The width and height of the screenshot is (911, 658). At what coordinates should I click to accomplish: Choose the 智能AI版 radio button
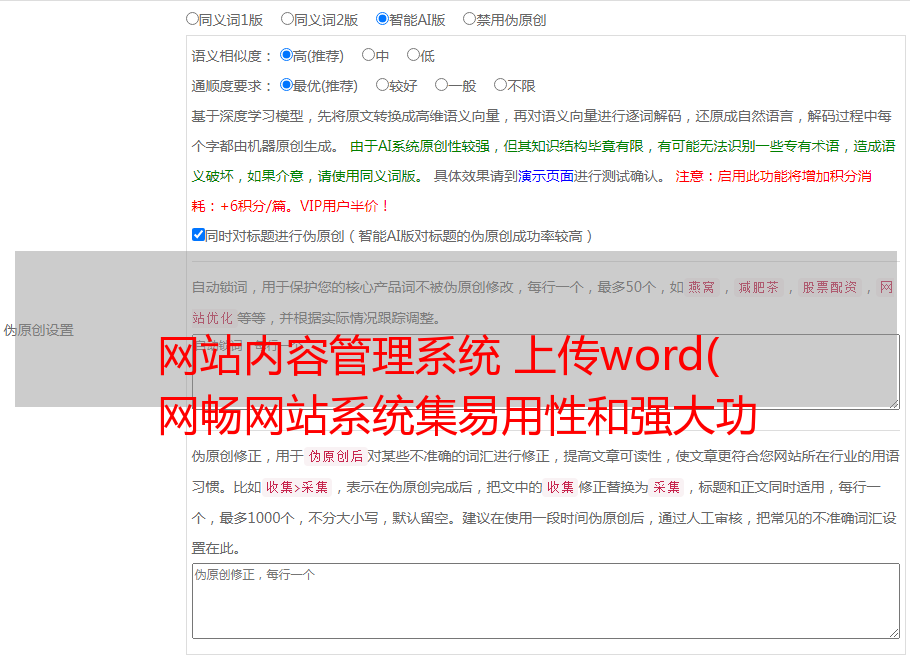(x=382, y=19)
